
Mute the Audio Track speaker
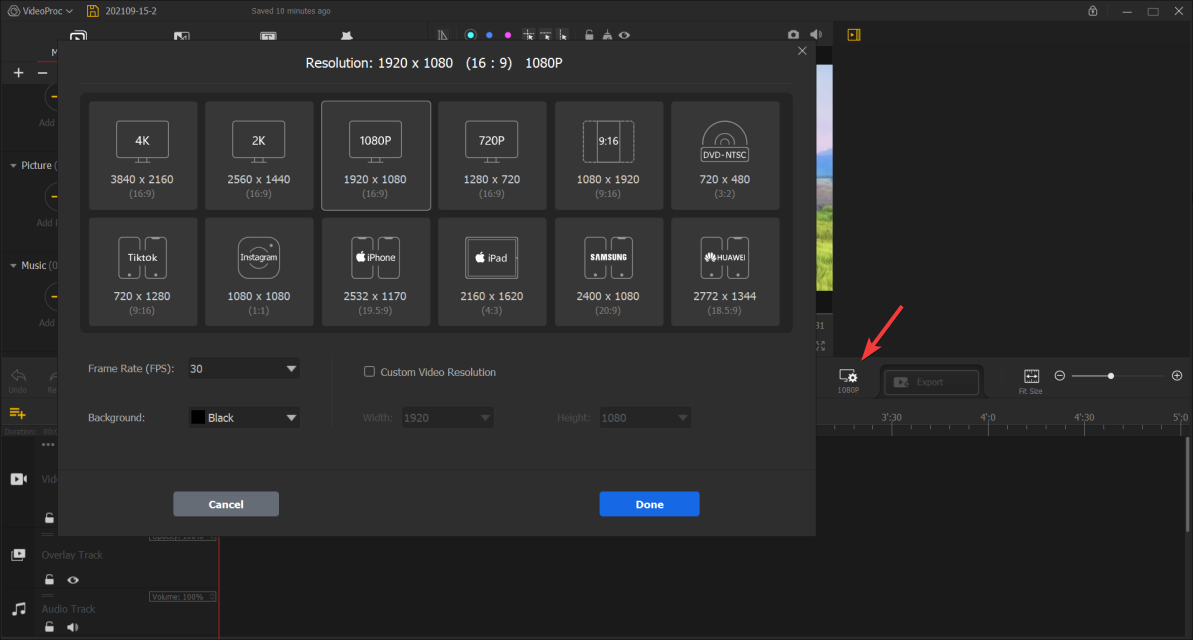tap(72, 627)
